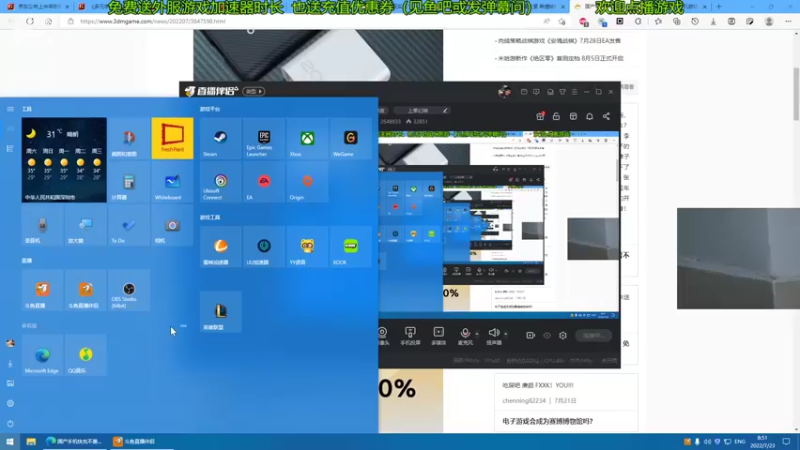Open Downloads shortcut in Start sidebar

tap(10, 364)
